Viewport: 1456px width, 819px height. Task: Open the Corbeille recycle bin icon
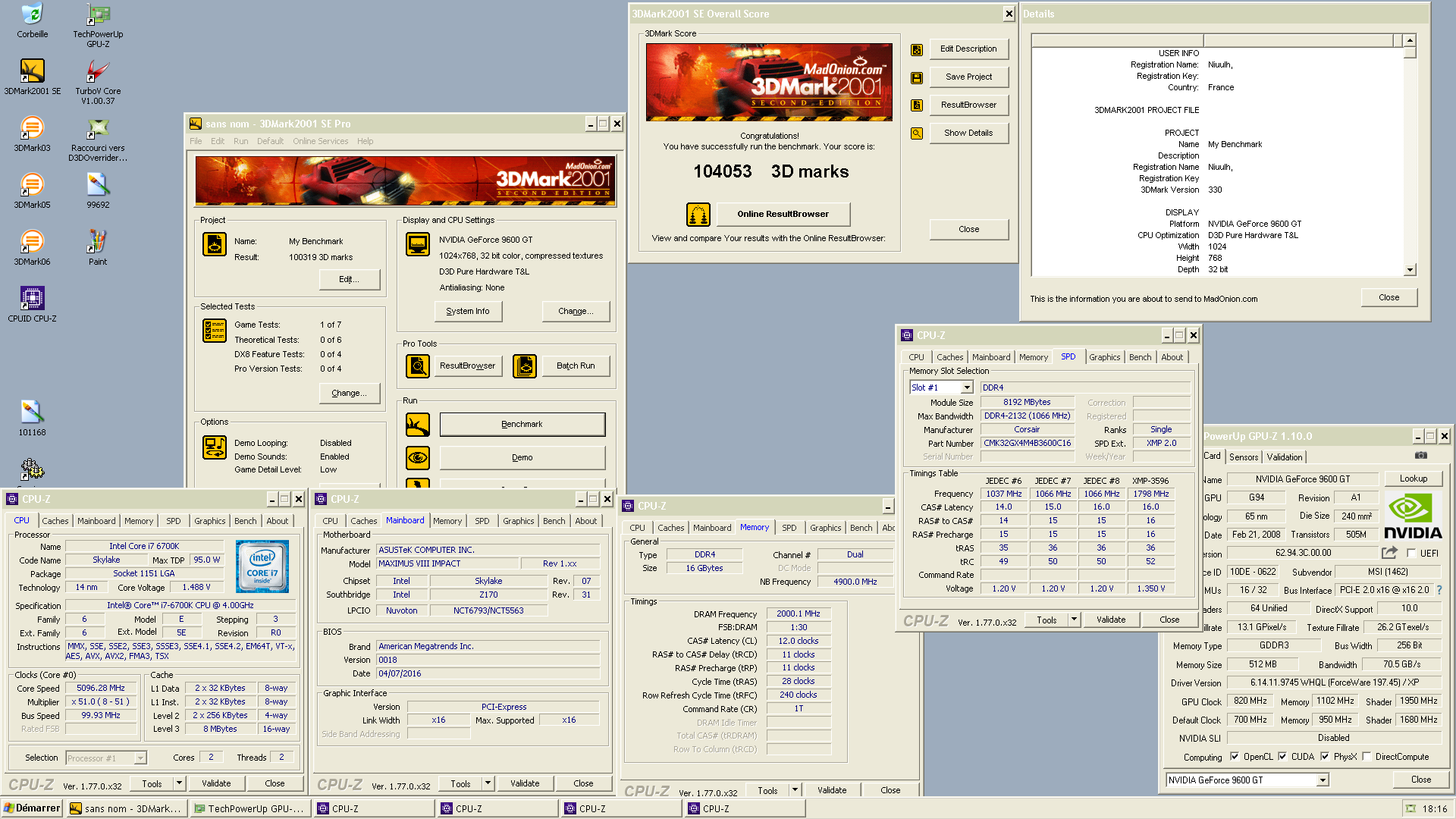coord(32,20)
